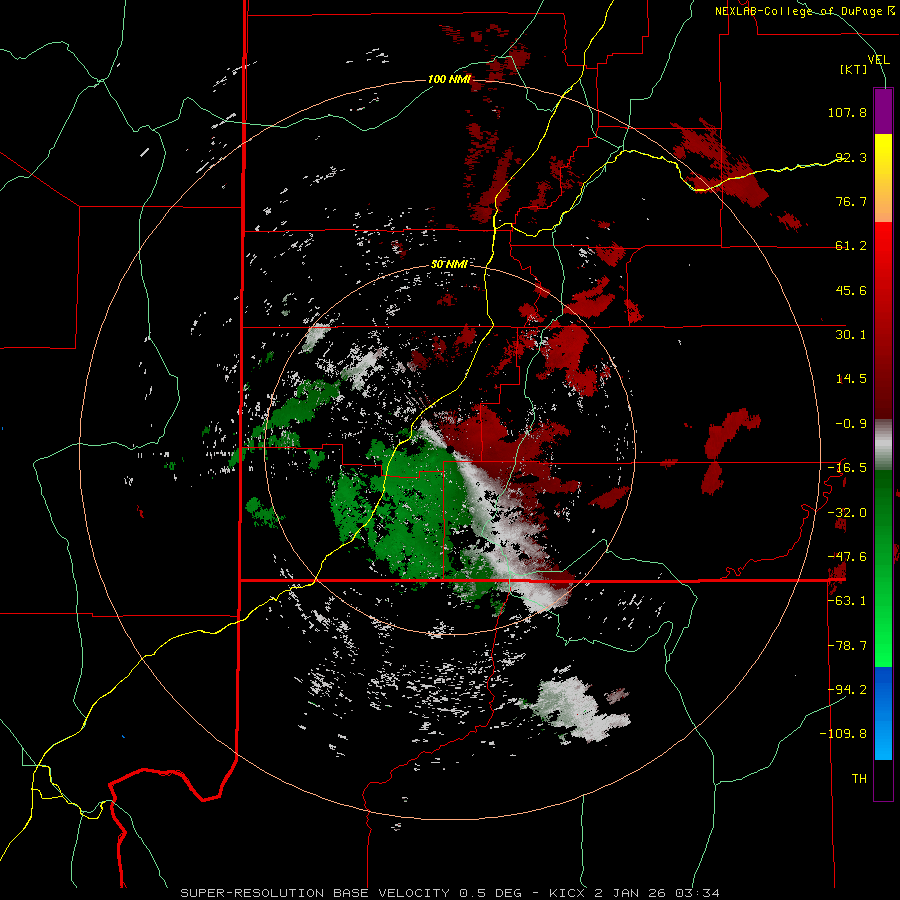Viewport: 900px width, 900px height.
Task: Click the 30.1 velocity scale value
Action: (851, 335)
